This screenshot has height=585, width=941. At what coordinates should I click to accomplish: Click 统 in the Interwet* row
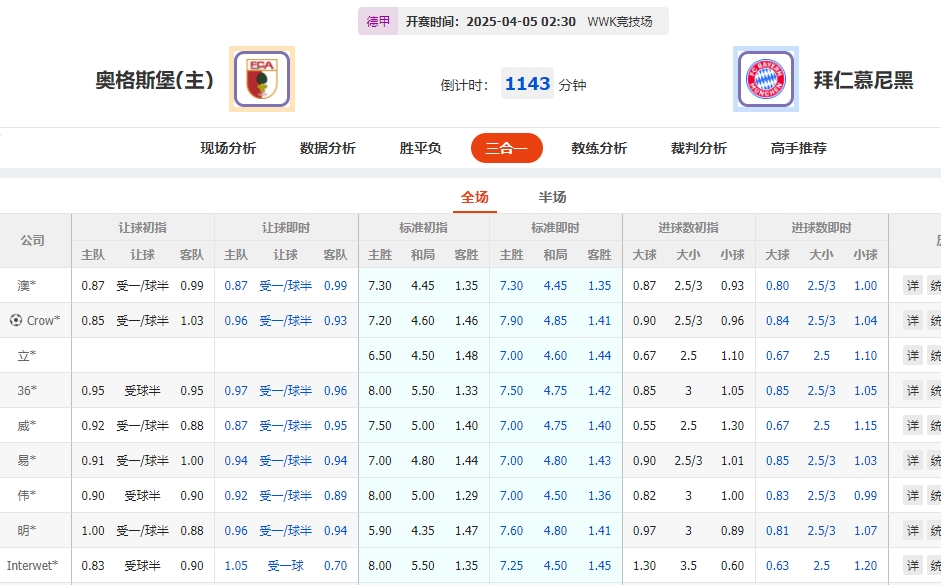click(x=937, y=565)
